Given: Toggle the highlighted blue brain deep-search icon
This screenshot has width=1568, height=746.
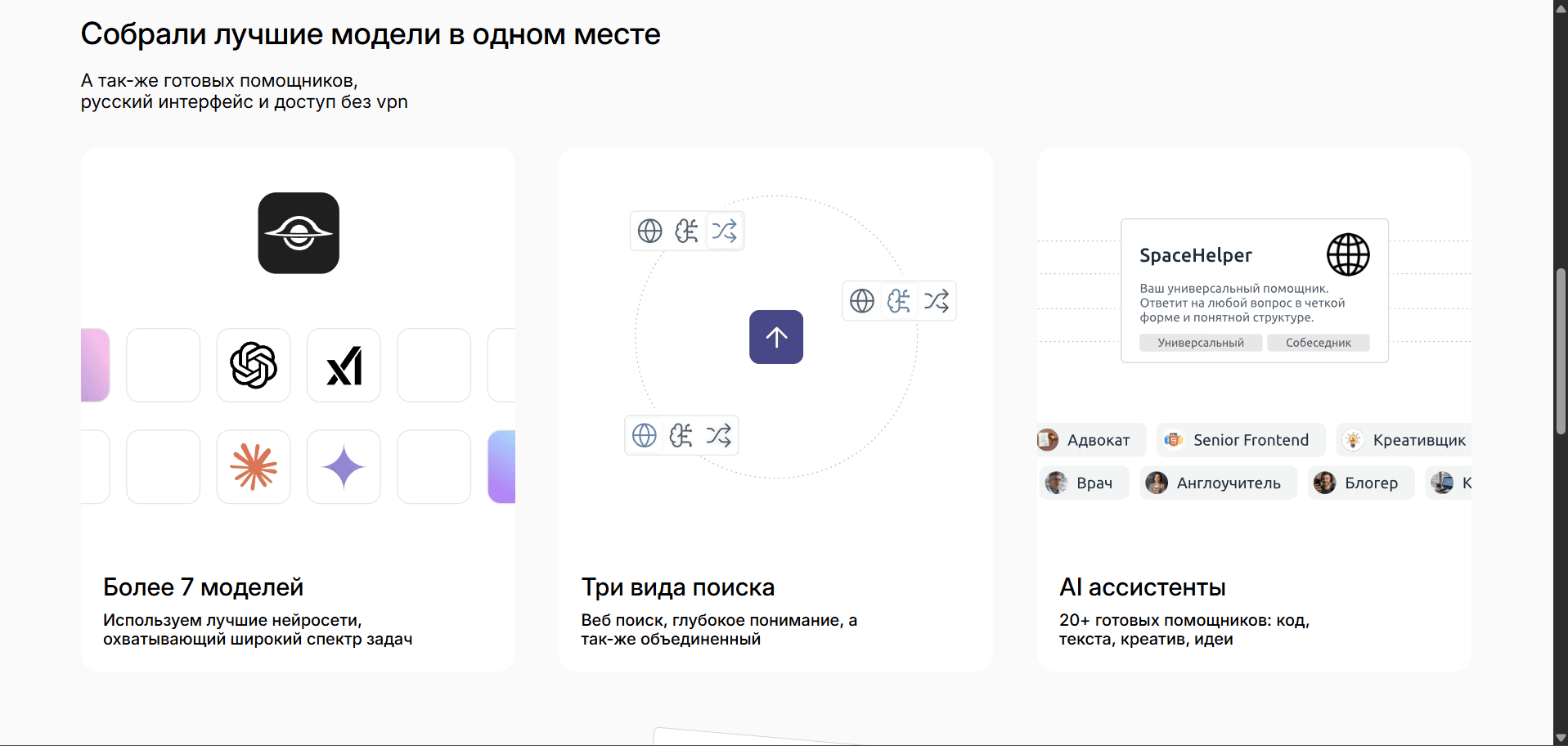Looking at the screenshot, I should click(898, 301).
